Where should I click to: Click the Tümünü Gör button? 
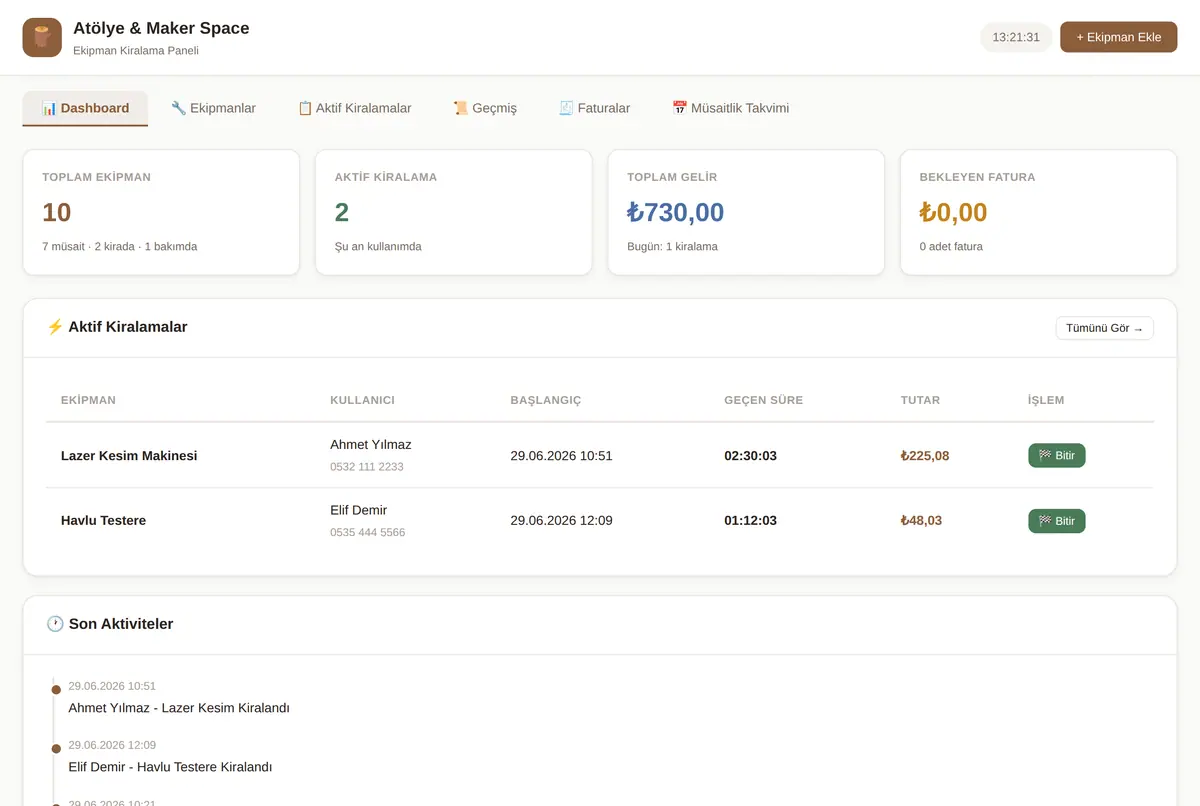1104,328
